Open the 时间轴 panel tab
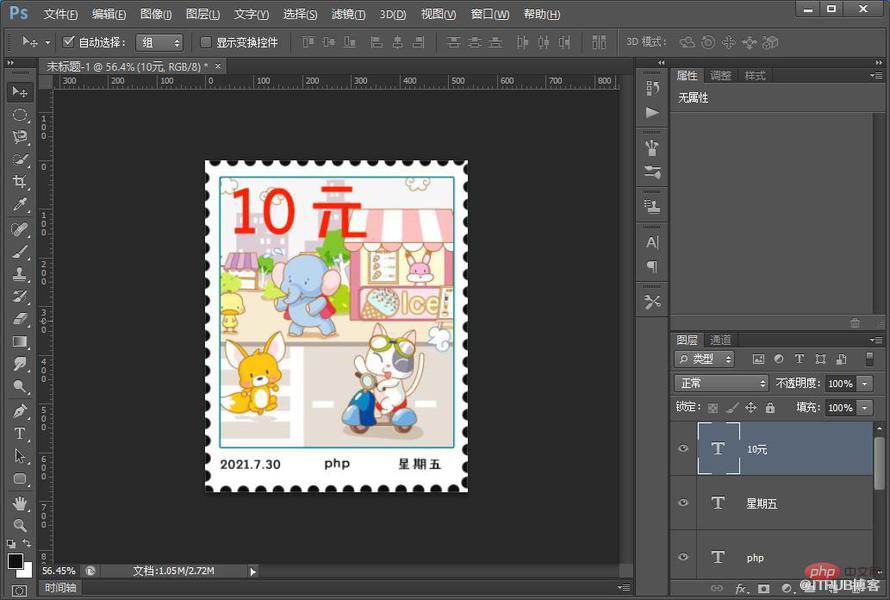The width and height of the screenshot is (890, 600). [60, 588]
